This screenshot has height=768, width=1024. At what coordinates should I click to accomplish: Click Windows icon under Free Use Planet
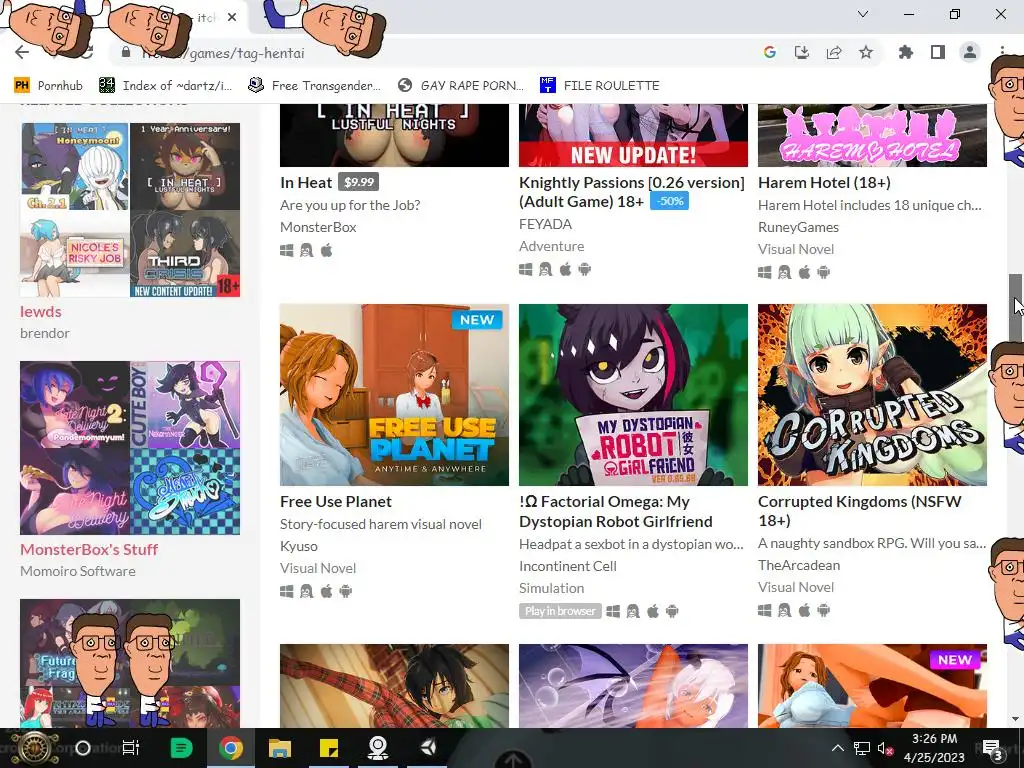[287, 591]
